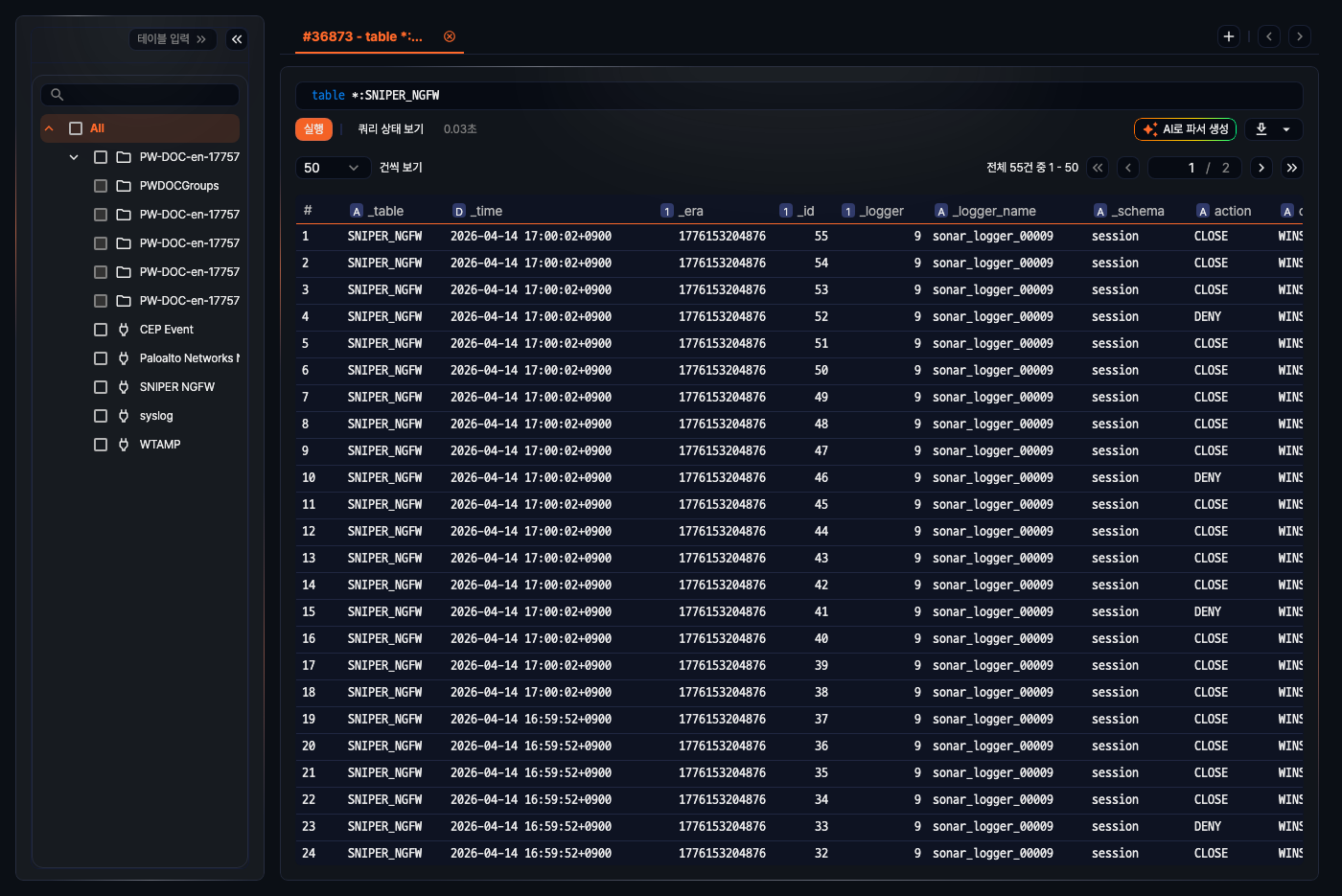
Task: Click the search icon in sidebar
Action: tap(58, 95)
